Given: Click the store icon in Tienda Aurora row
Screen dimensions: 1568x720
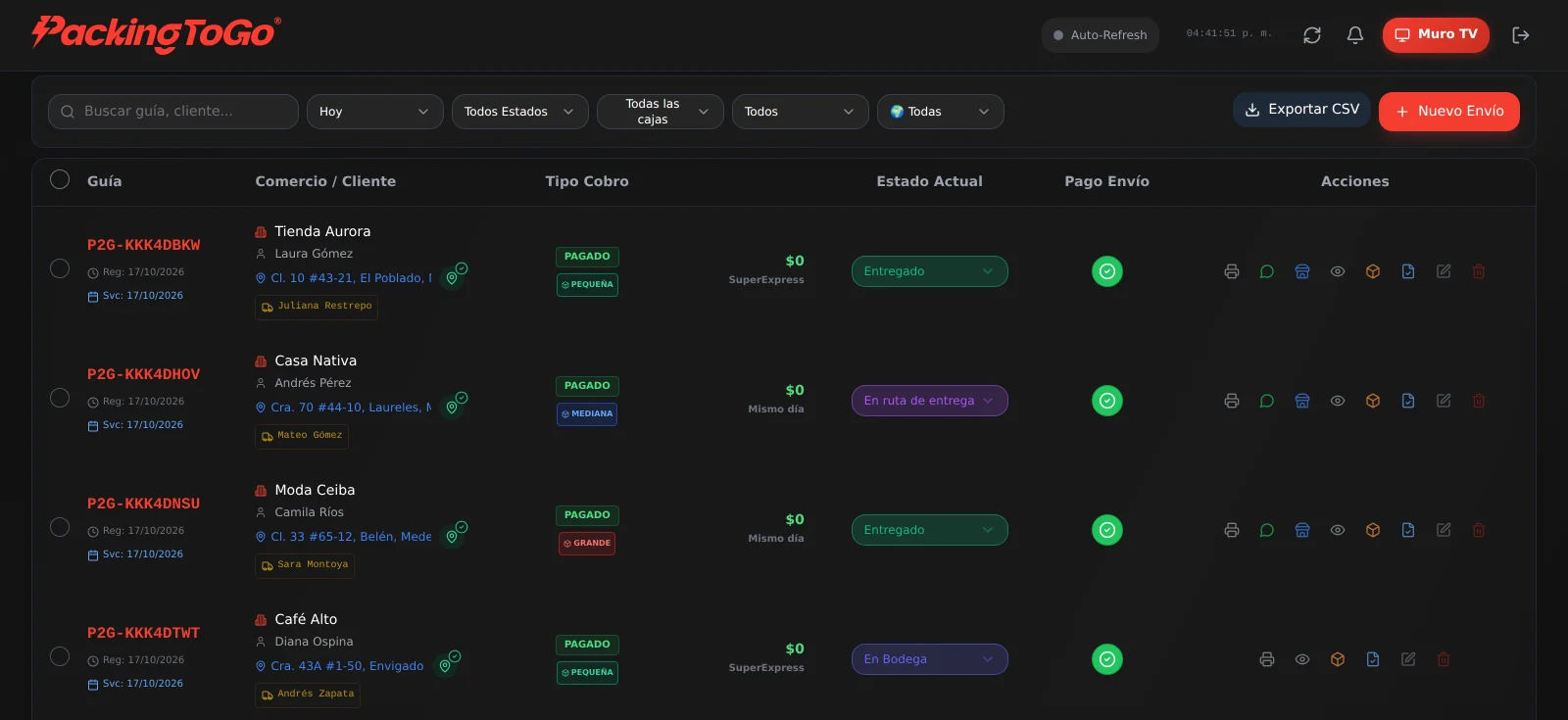Looking at the screenshot, I should pyautogui.click(x=1302, y=271).
